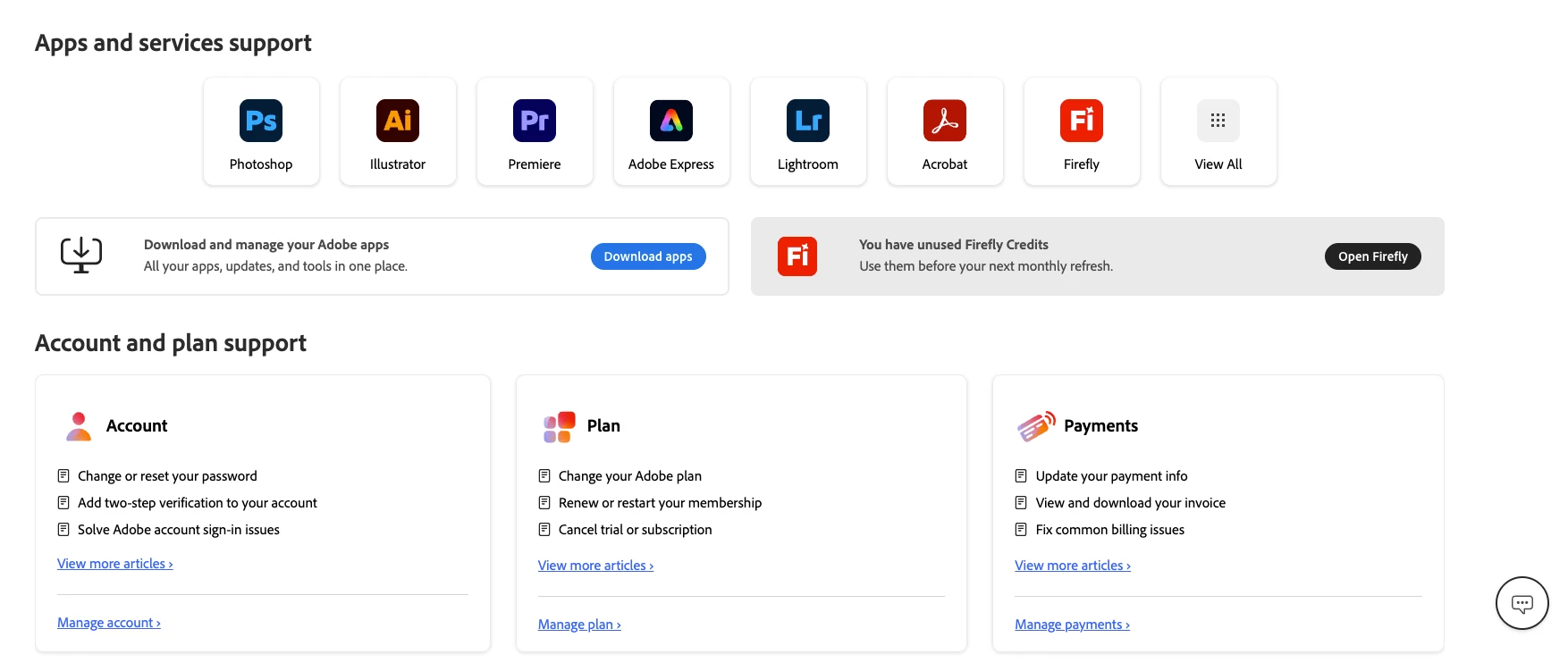The image size is (1568, 671).
Task: Open the chat assistant bubble icon
Action: pyautogui.click(x=1522, y=604)
